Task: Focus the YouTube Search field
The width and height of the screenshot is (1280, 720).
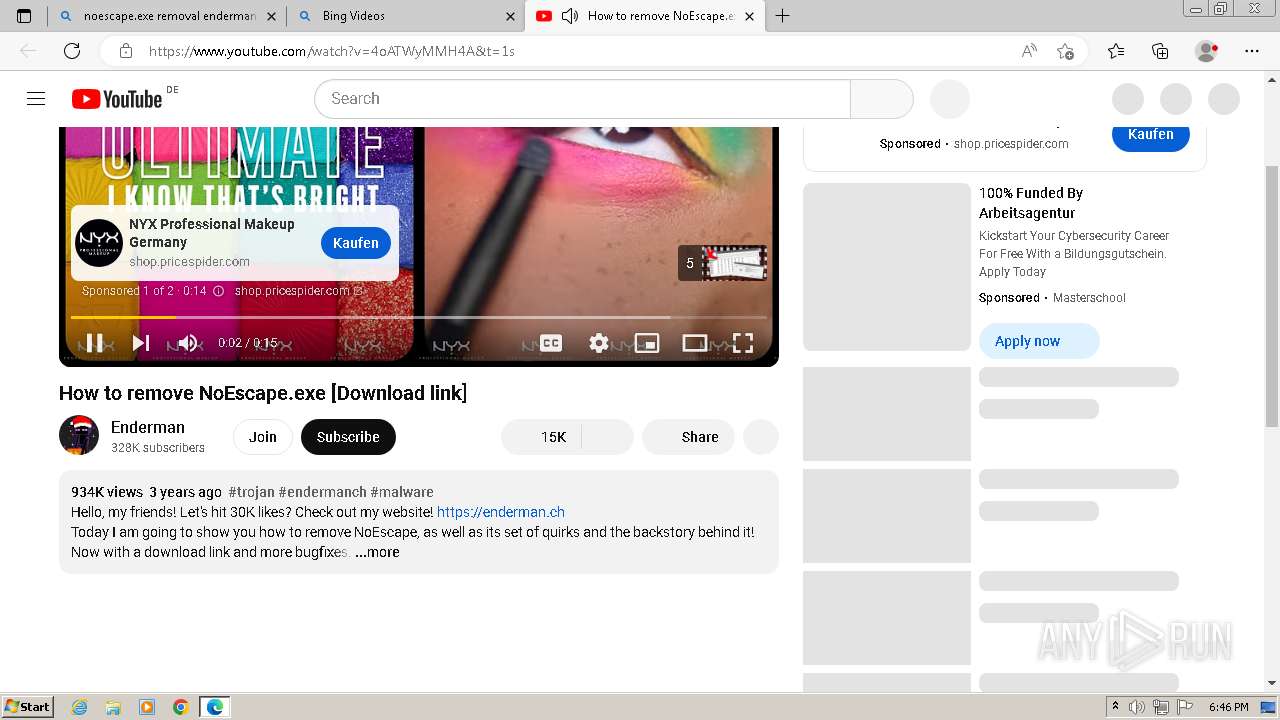Action: [582, 99]
